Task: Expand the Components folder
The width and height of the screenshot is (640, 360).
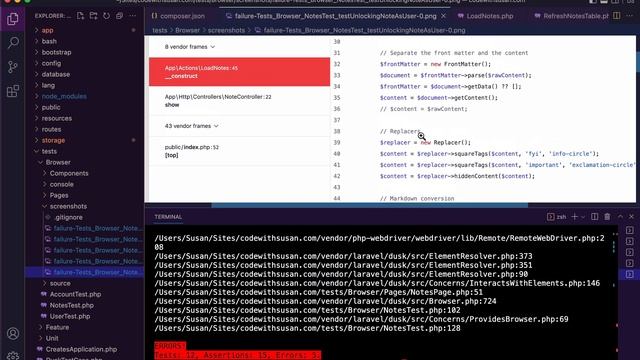Action: tap(69, 173)
